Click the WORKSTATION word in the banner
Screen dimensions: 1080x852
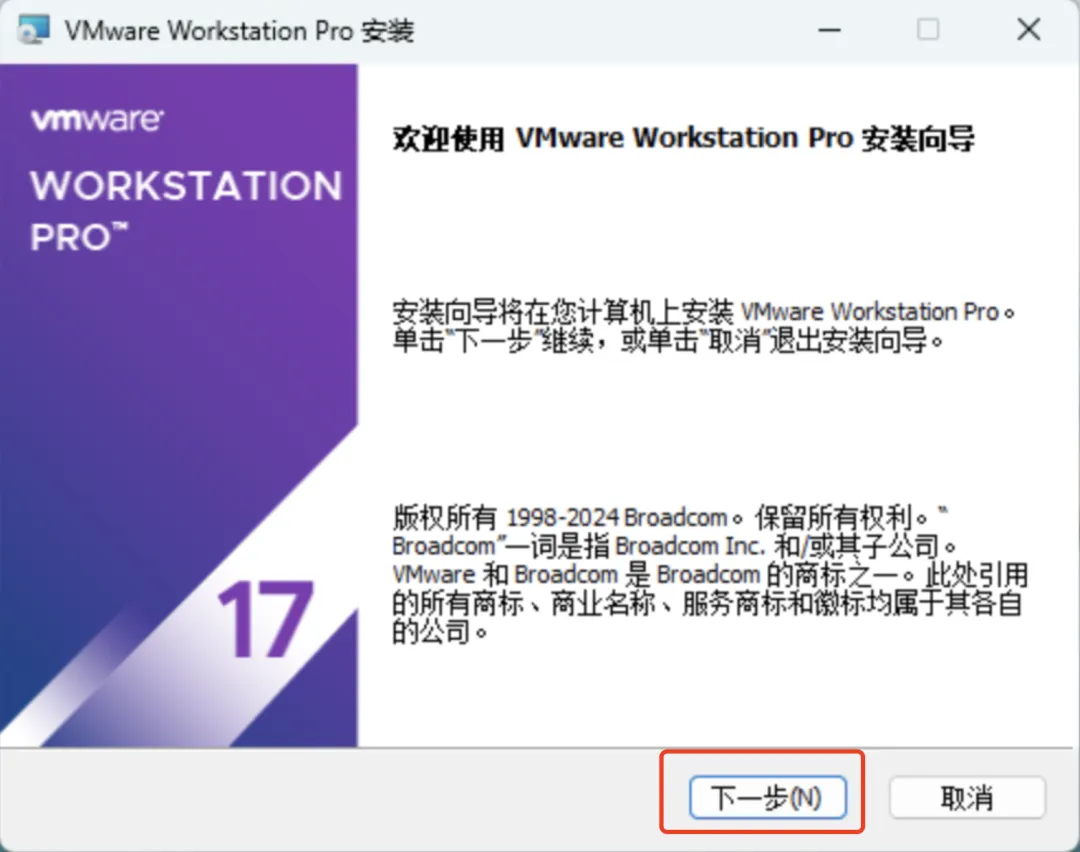pyautogui.click(x=186, y=186)
